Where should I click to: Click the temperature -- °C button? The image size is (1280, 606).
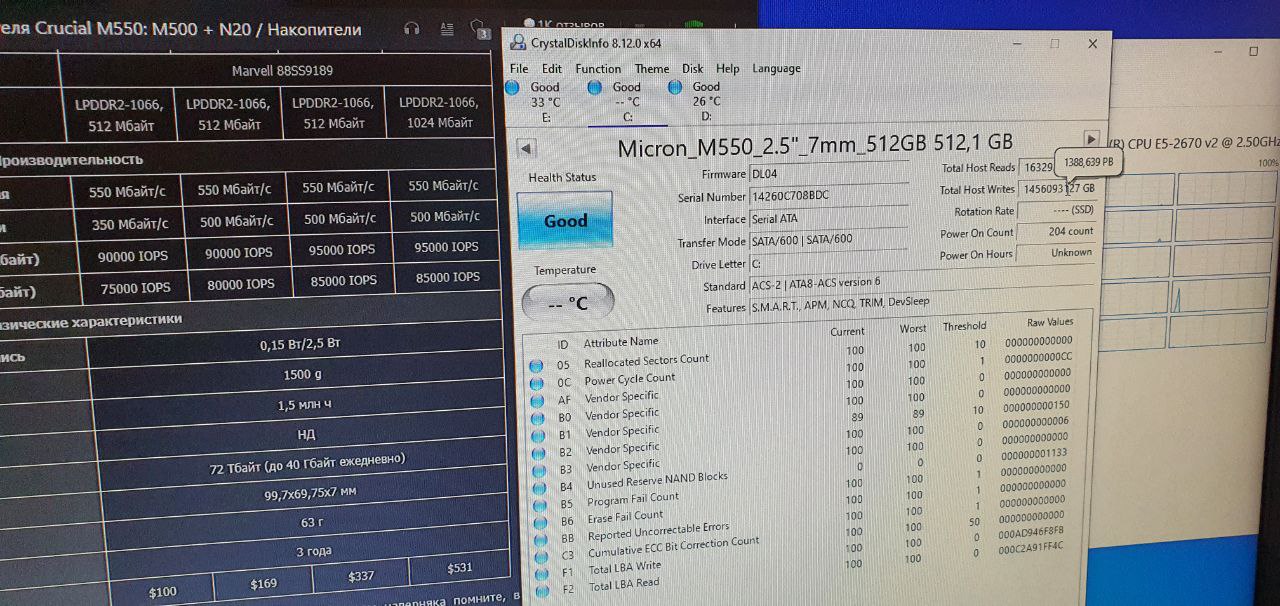coord(567,302)
